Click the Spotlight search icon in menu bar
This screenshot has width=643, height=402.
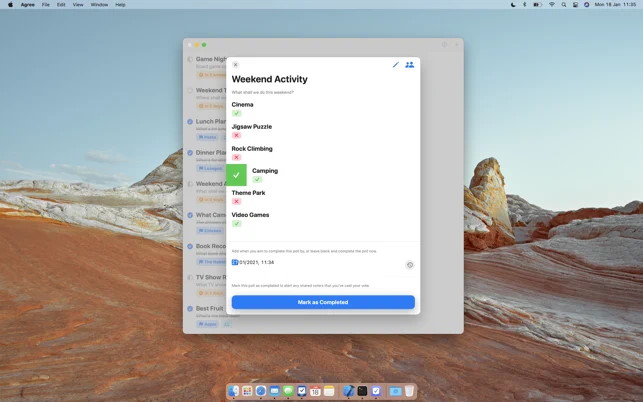(564, 5)
